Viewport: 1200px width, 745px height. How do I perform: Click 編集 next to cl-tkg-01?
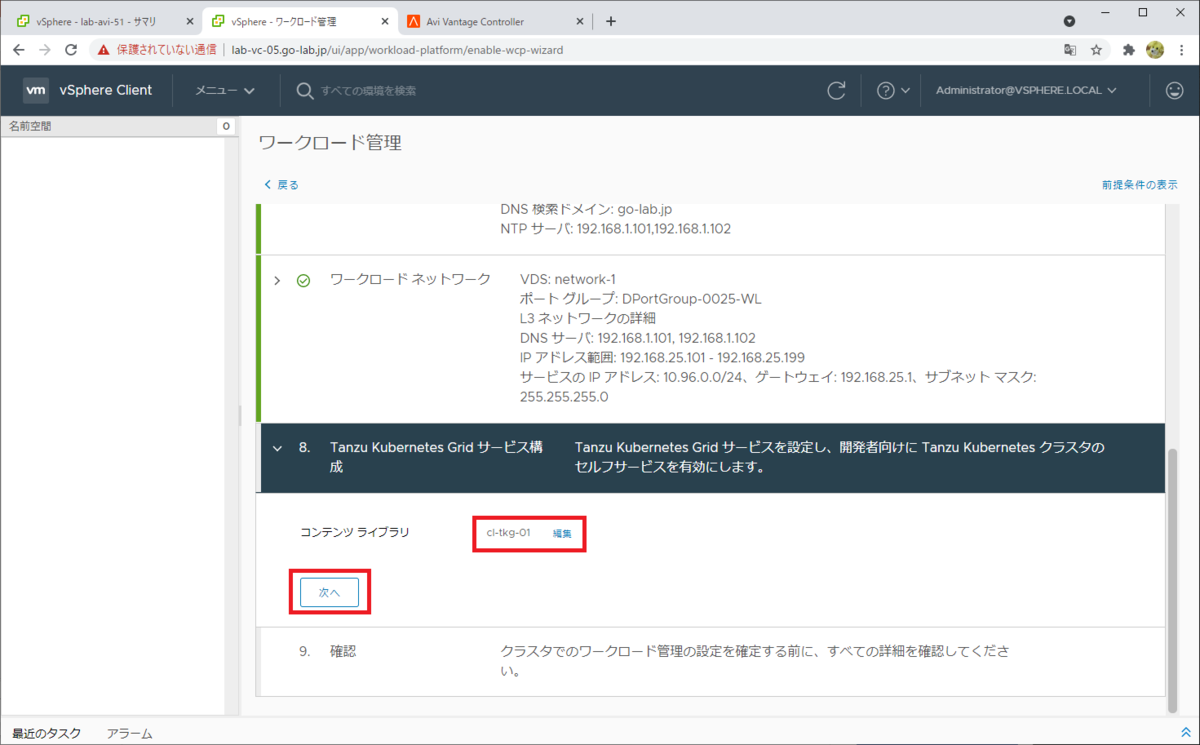coord(562,533)
